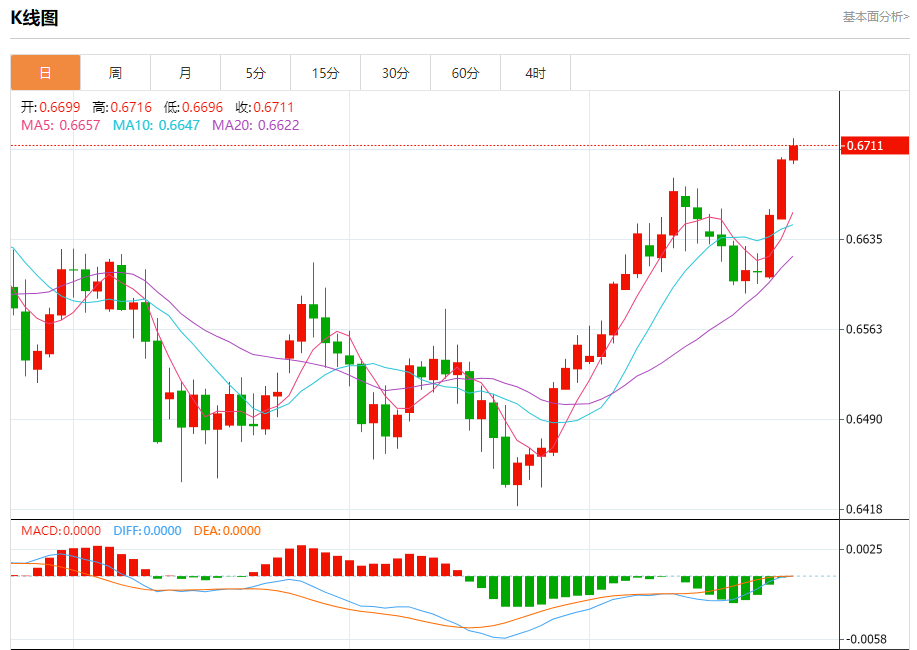Click the MA20 0.6622 indicator label

[255, 125]
